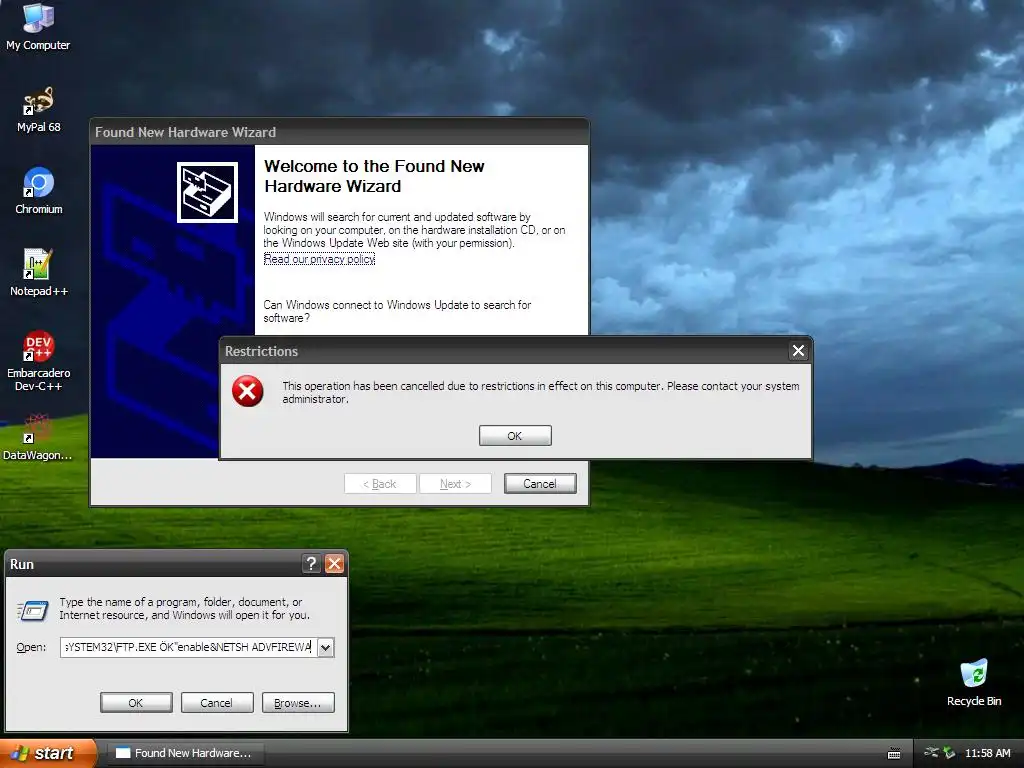Click the help question mark in Run dialog
Screen dimensions: 1024x768
click(312, 564)
